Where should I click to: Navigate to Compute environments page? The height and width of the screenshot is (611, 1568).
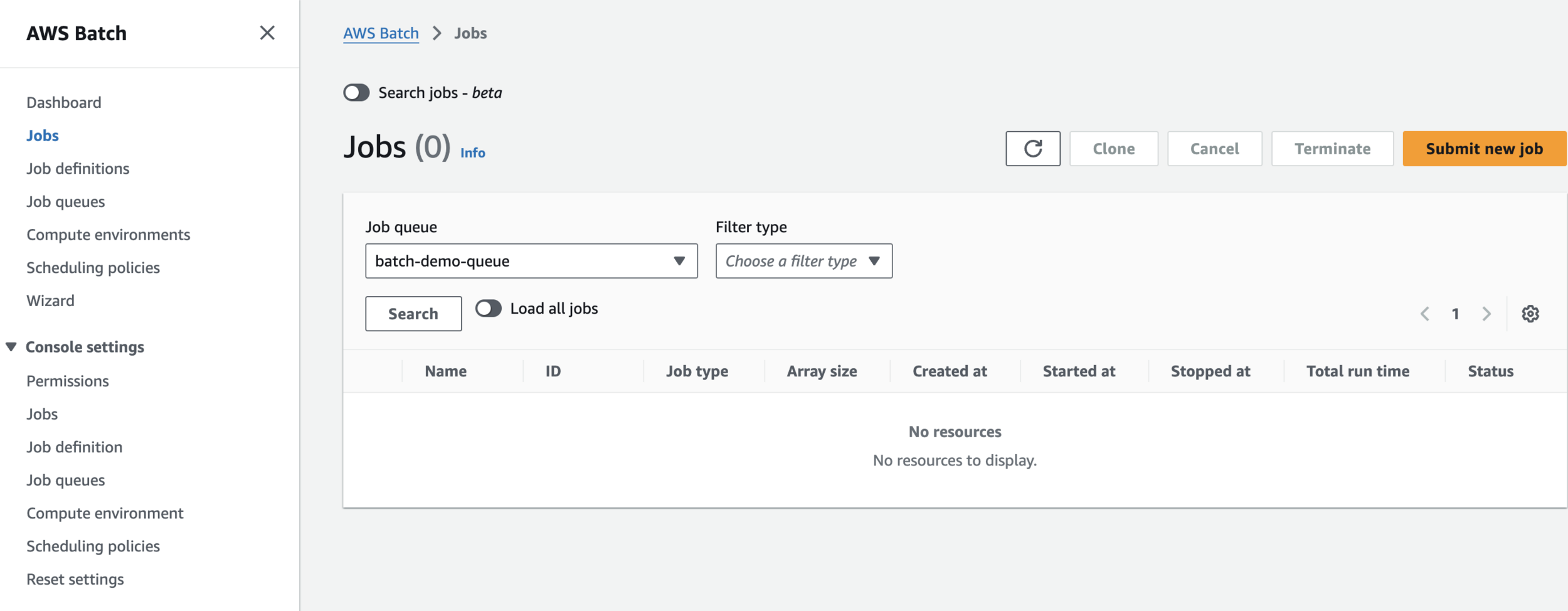click(x=108, y=235)
